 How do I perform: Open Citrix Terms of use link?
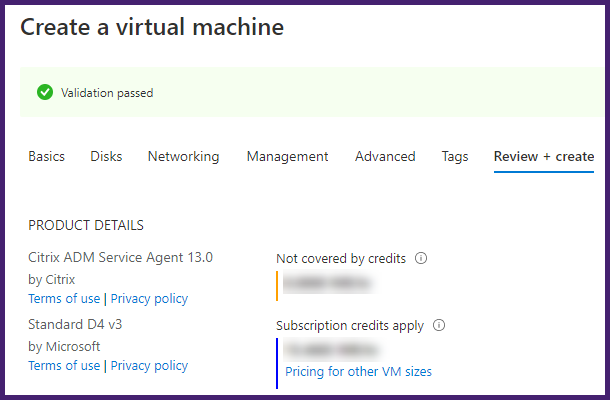point(64,298)
